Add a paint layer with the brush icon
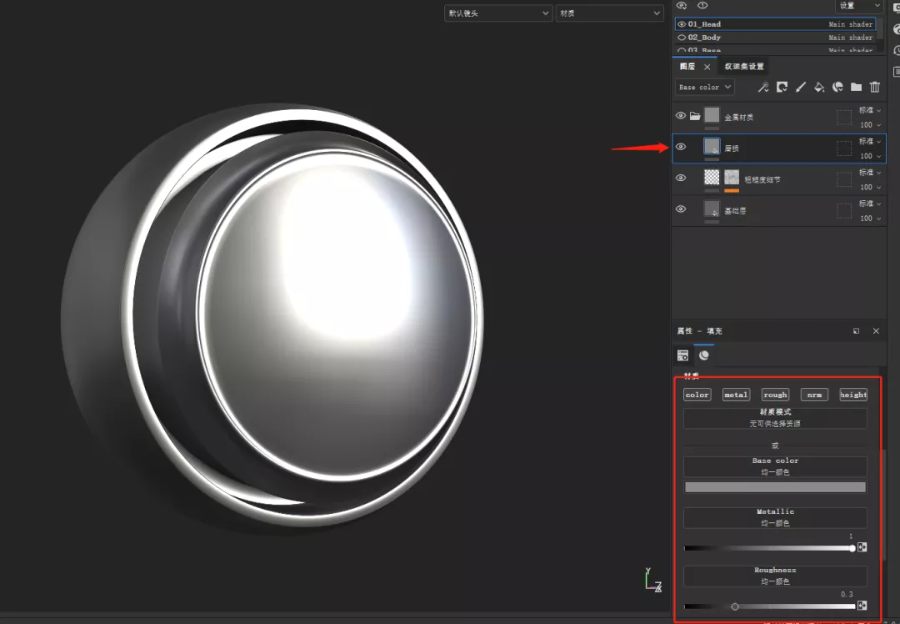The image size is (900, 624). 801,87
